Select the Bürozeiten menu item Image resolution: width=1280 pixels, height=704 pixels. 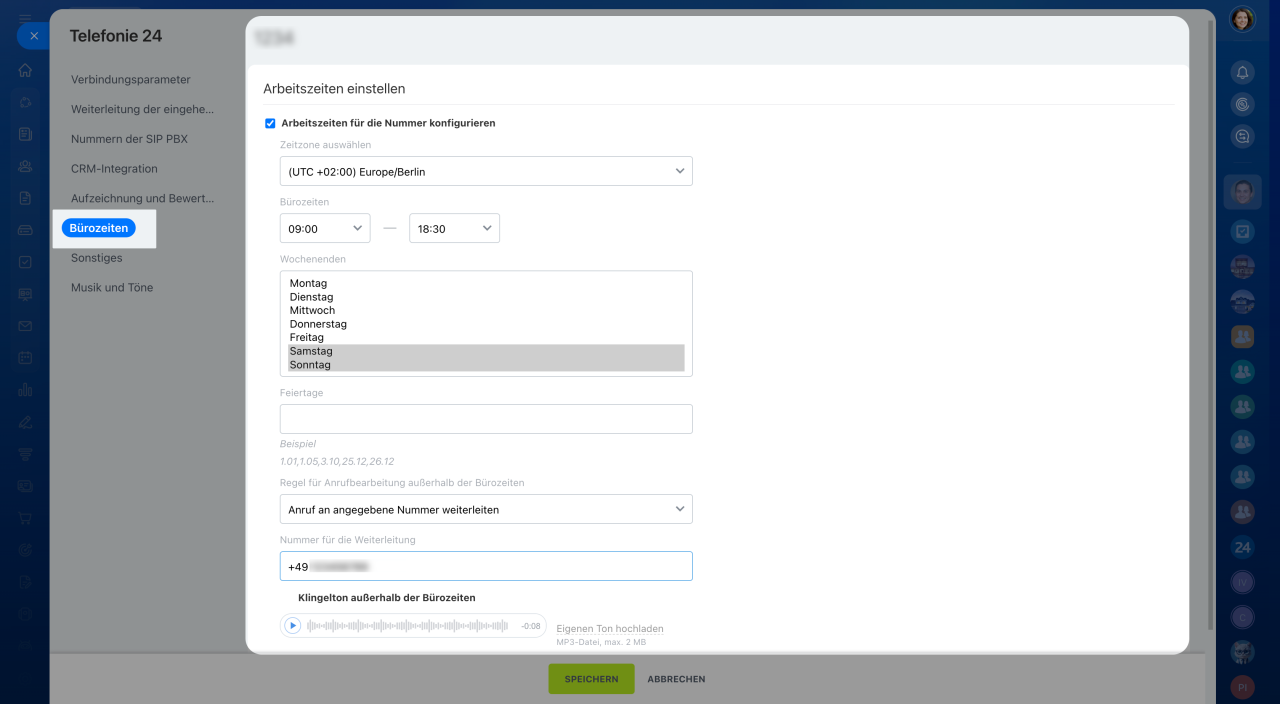click(x=99, y=228)
